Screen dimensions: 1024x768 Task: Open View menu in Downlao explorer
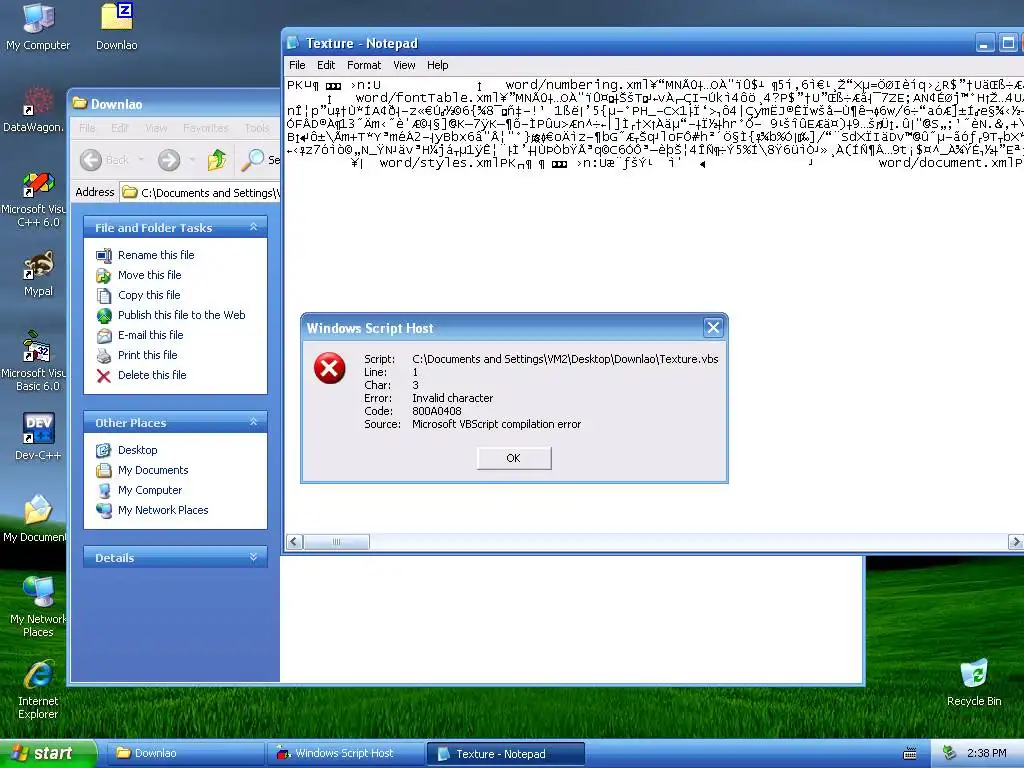[156, 128]
